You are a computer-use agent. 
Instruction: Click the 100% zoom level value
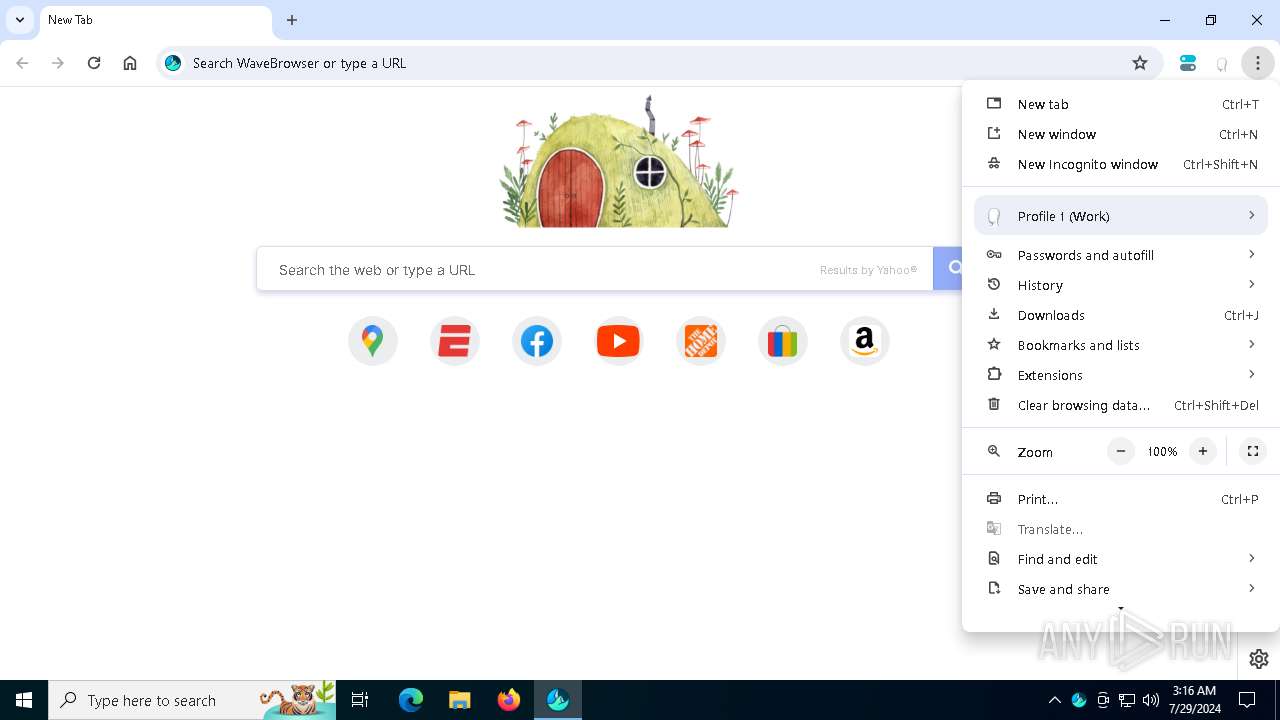1162,452
